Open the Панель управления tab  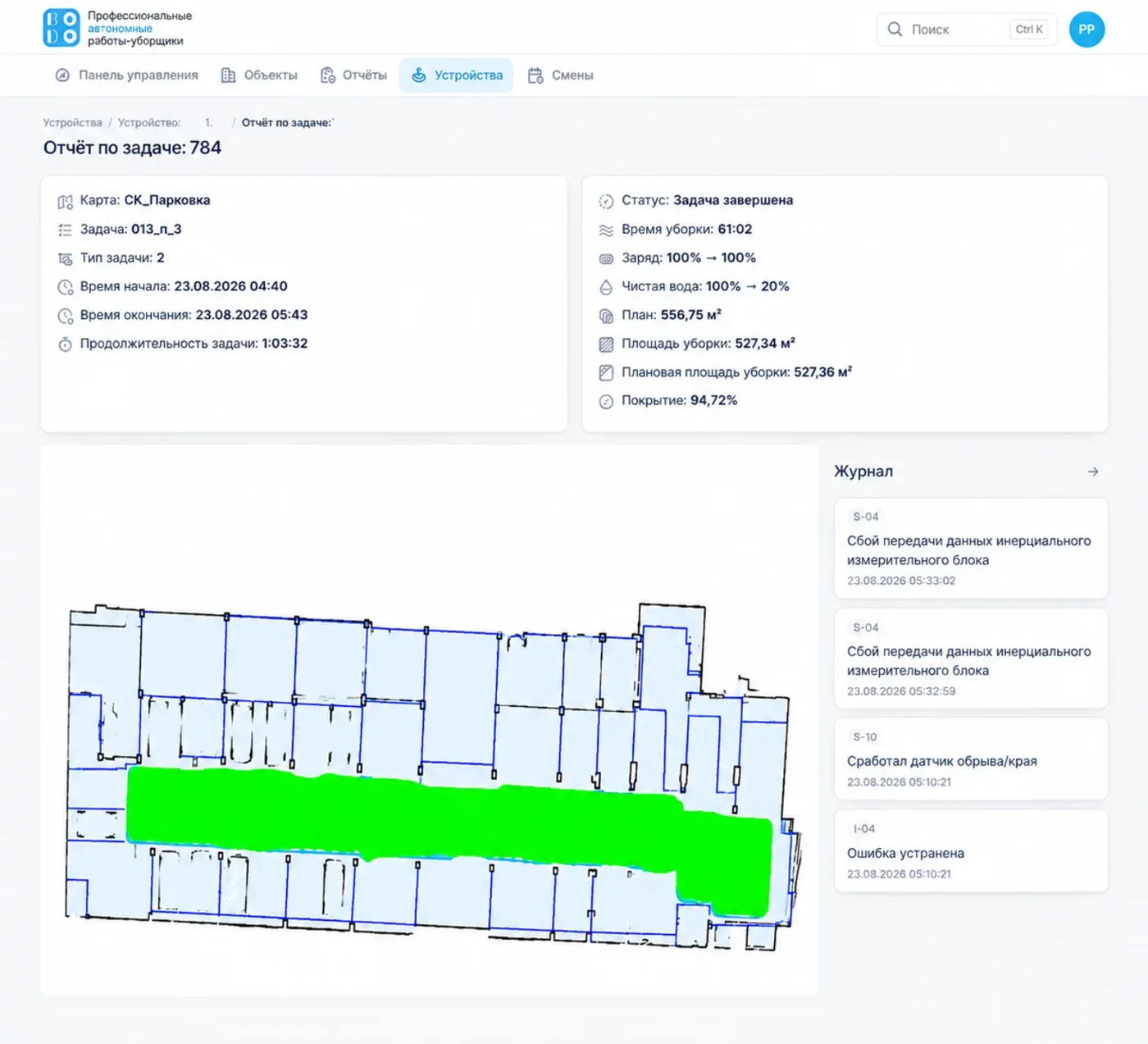[x=126, y=75]
